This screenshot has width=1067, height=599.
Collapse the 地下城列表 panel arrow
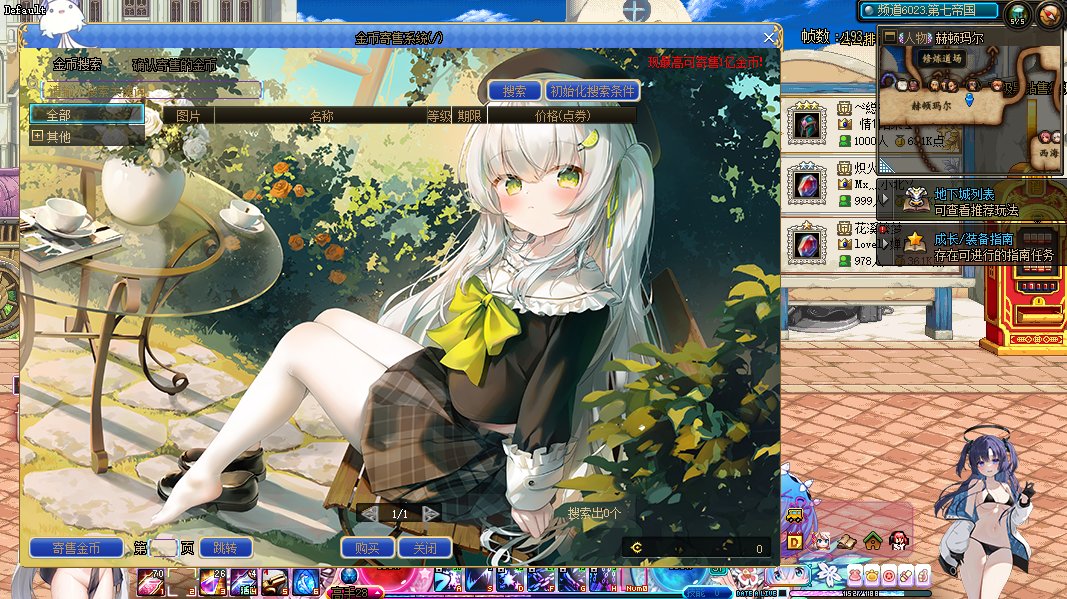point(885,199)
